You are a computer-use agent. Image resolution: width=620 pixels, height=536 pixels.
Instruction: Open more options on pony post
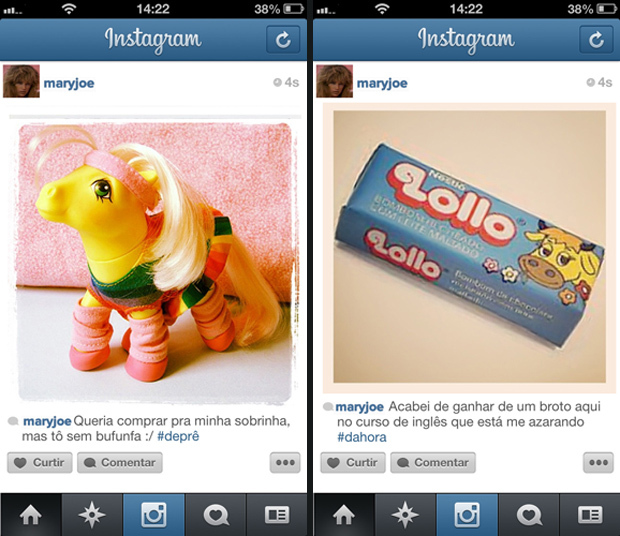pos(285,462)
